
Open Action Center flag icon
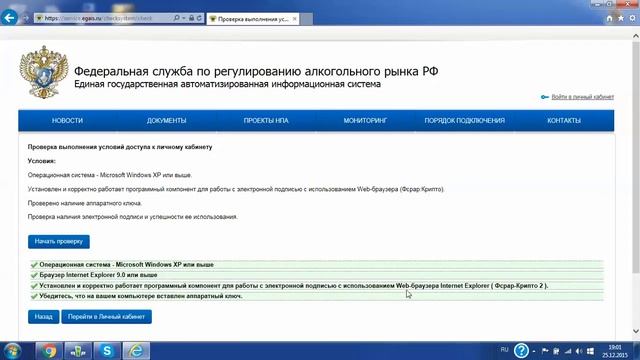pyautogui.click(x=545, y=351)
